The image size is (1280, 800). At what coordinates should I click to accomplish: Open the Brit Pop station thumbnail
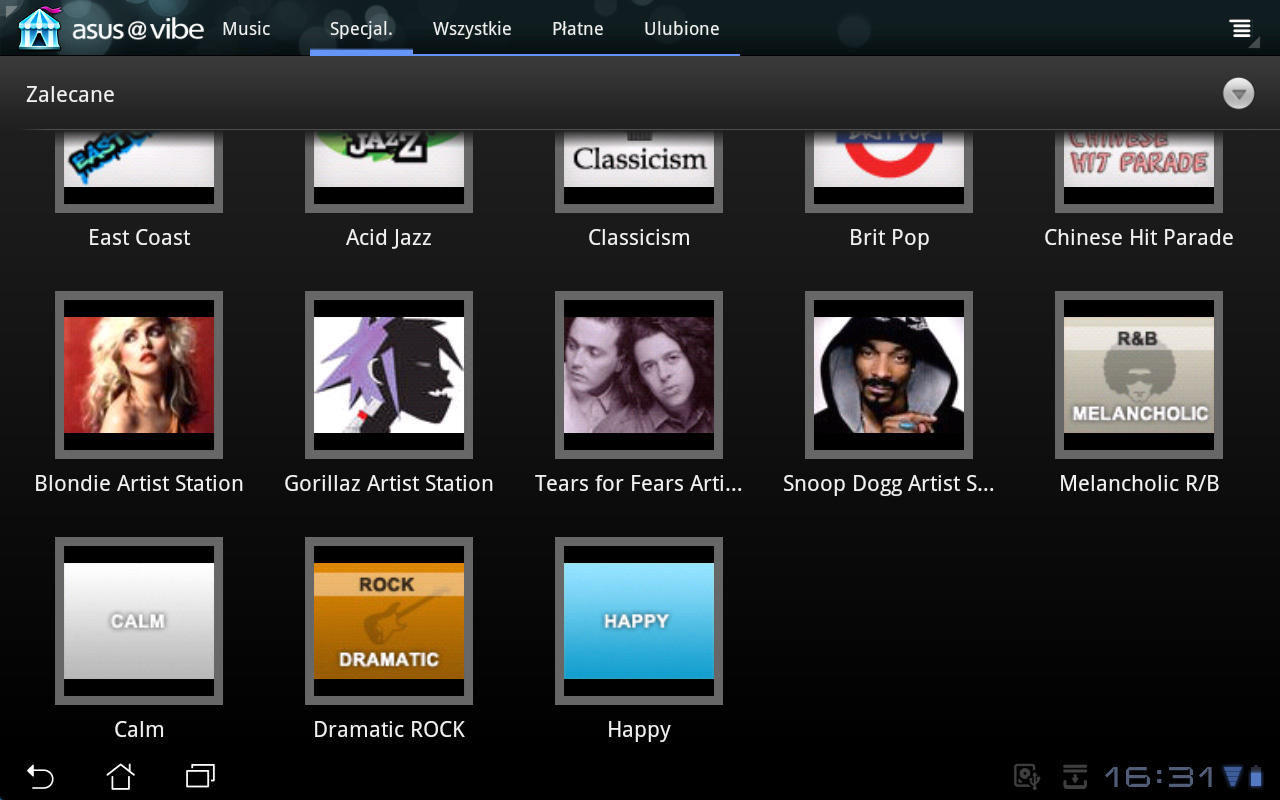pos(889,171)
